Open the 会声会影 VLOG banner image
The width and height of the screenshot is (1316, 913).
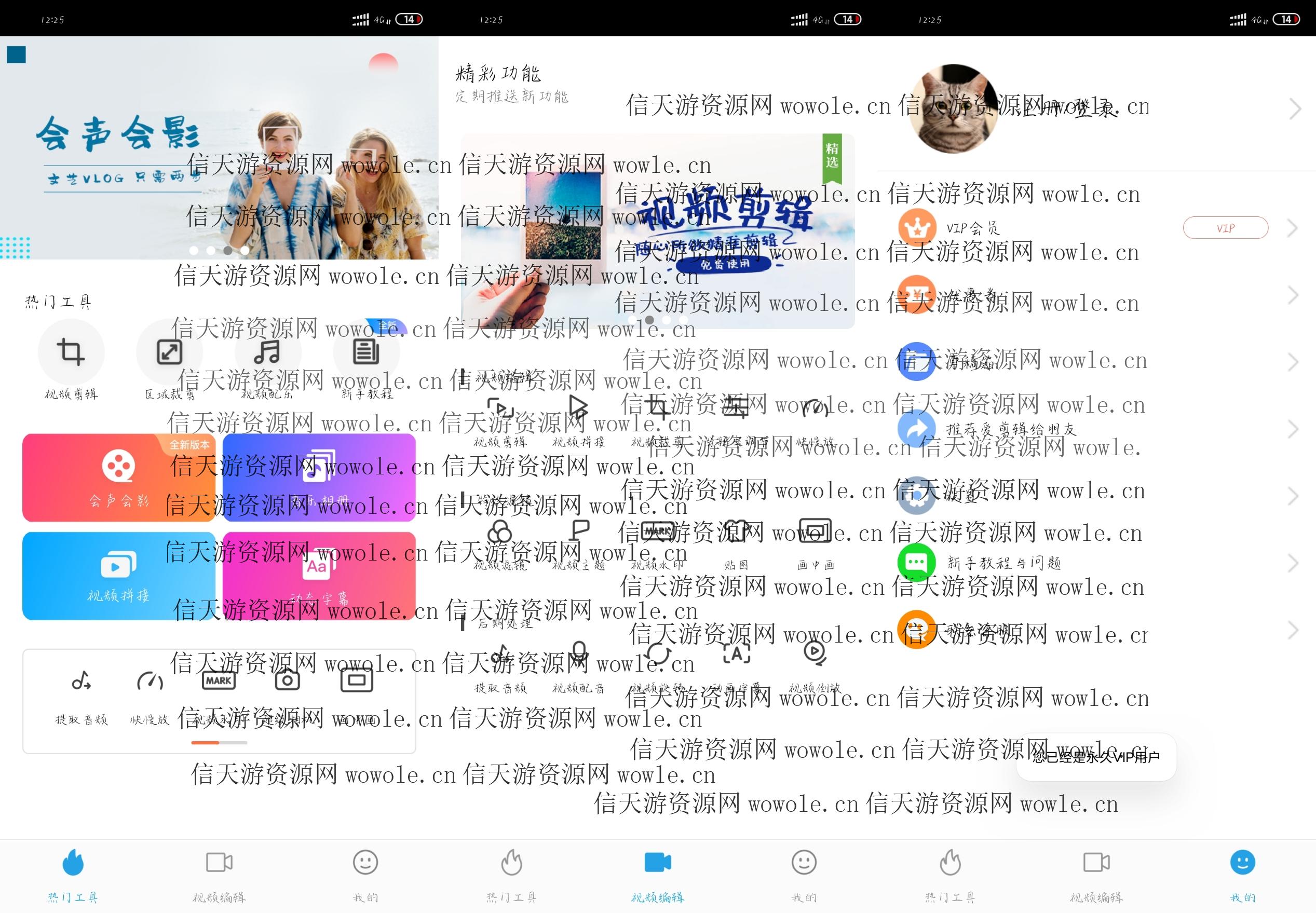click(x=219, y=147)
